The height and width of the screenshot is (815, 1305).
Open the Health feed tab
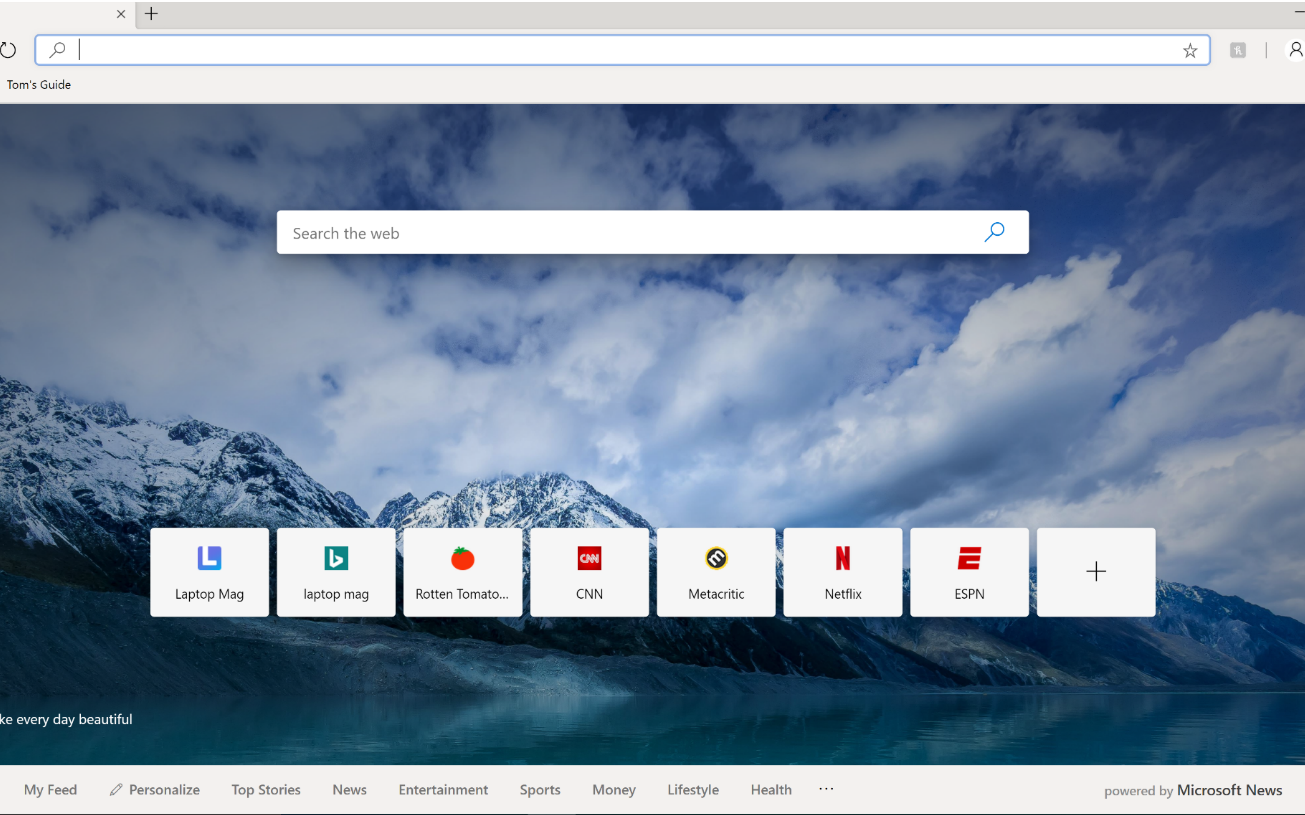771,790
